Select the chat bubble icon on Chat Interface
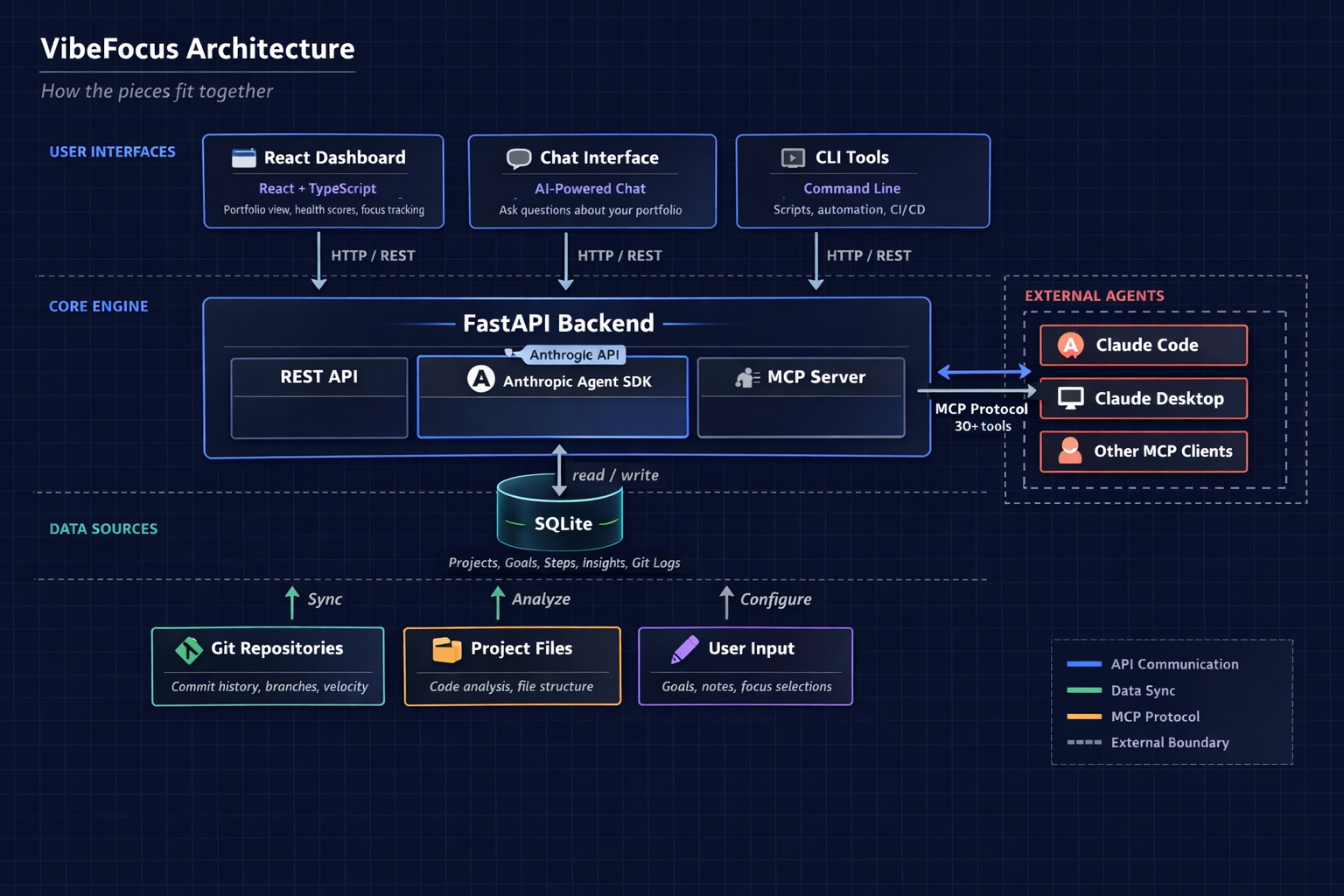 [x=518, y=157]
